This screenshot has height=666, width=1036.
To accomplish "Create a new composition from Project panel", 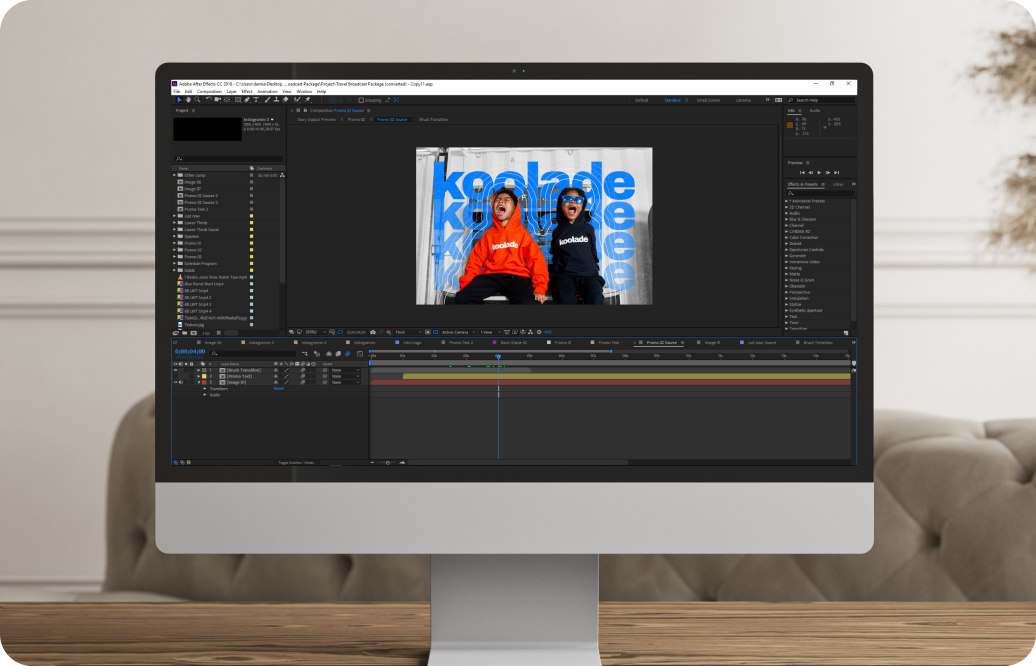I will (194, 333).
